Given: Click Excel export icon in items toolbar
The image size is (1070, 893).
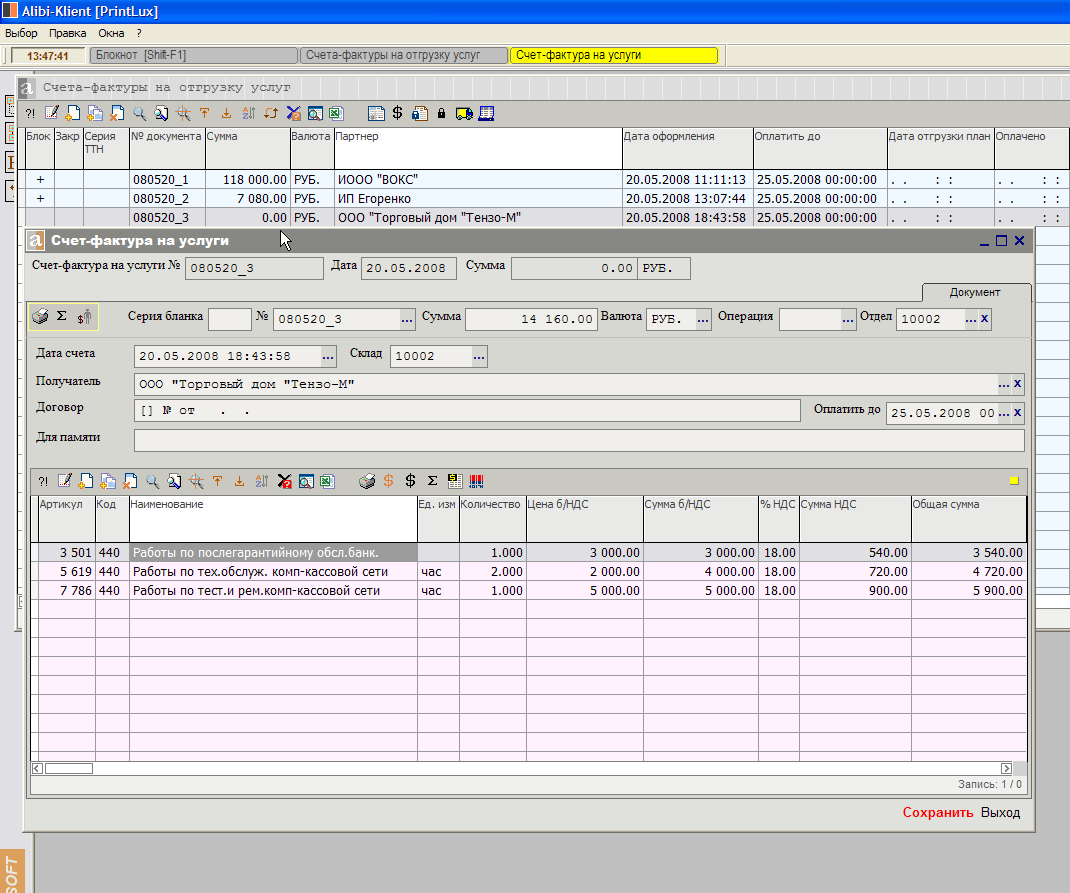Looking at the screenshot, I should tap(328, 481).
